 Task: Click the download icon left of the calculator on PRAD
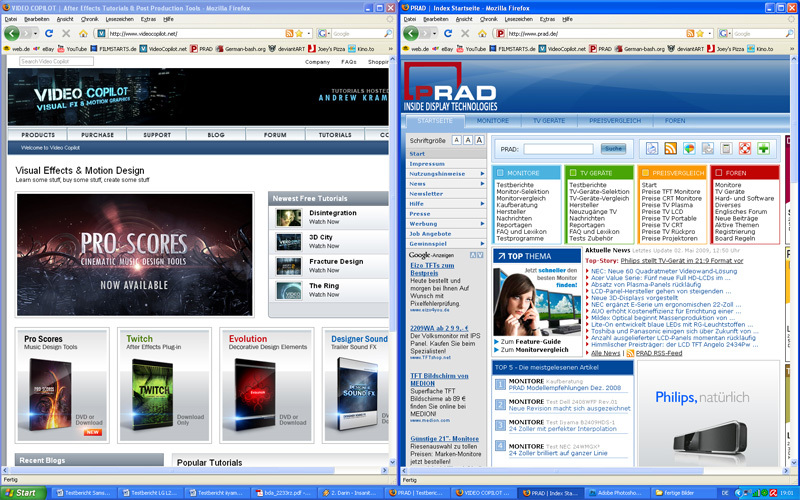tap(708, 149)
